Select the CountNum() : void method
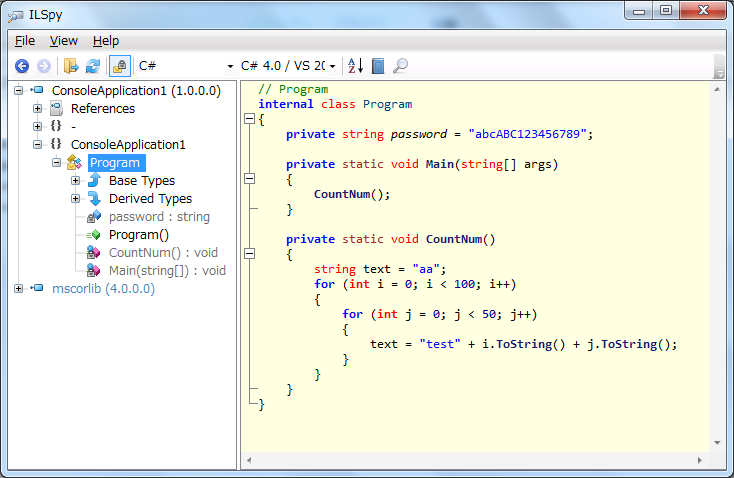Viewport: 734px width, 478px height. pyautogui.click(x=163, y=253)
